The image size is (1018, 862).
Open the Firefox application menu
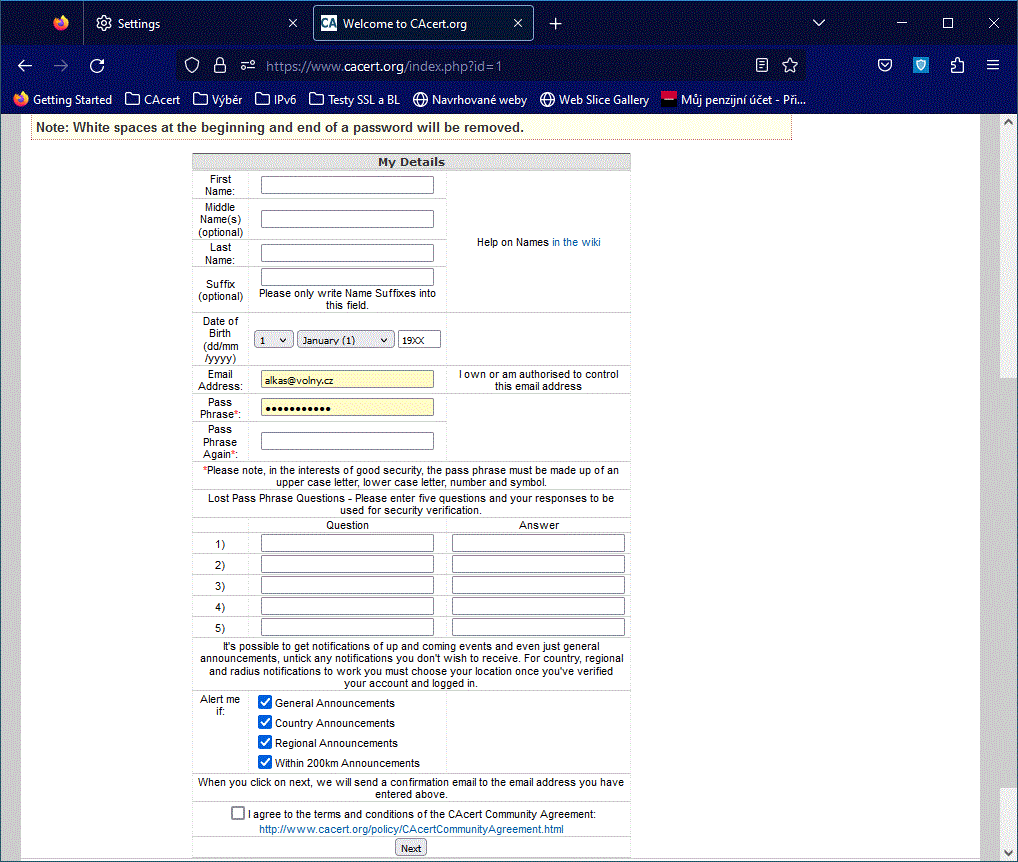click(992, 66)
